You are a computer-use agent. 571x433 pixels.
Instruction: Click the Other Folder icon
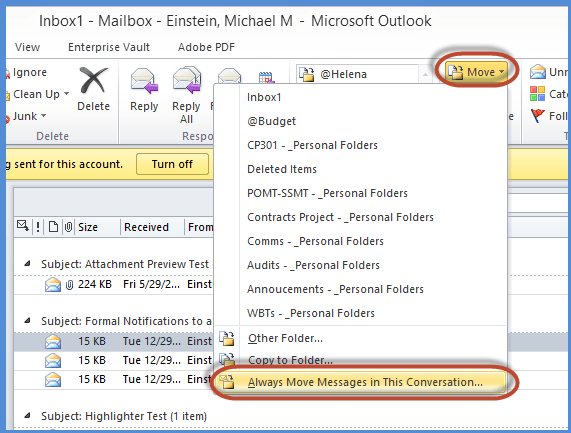[x=227, y=338]
